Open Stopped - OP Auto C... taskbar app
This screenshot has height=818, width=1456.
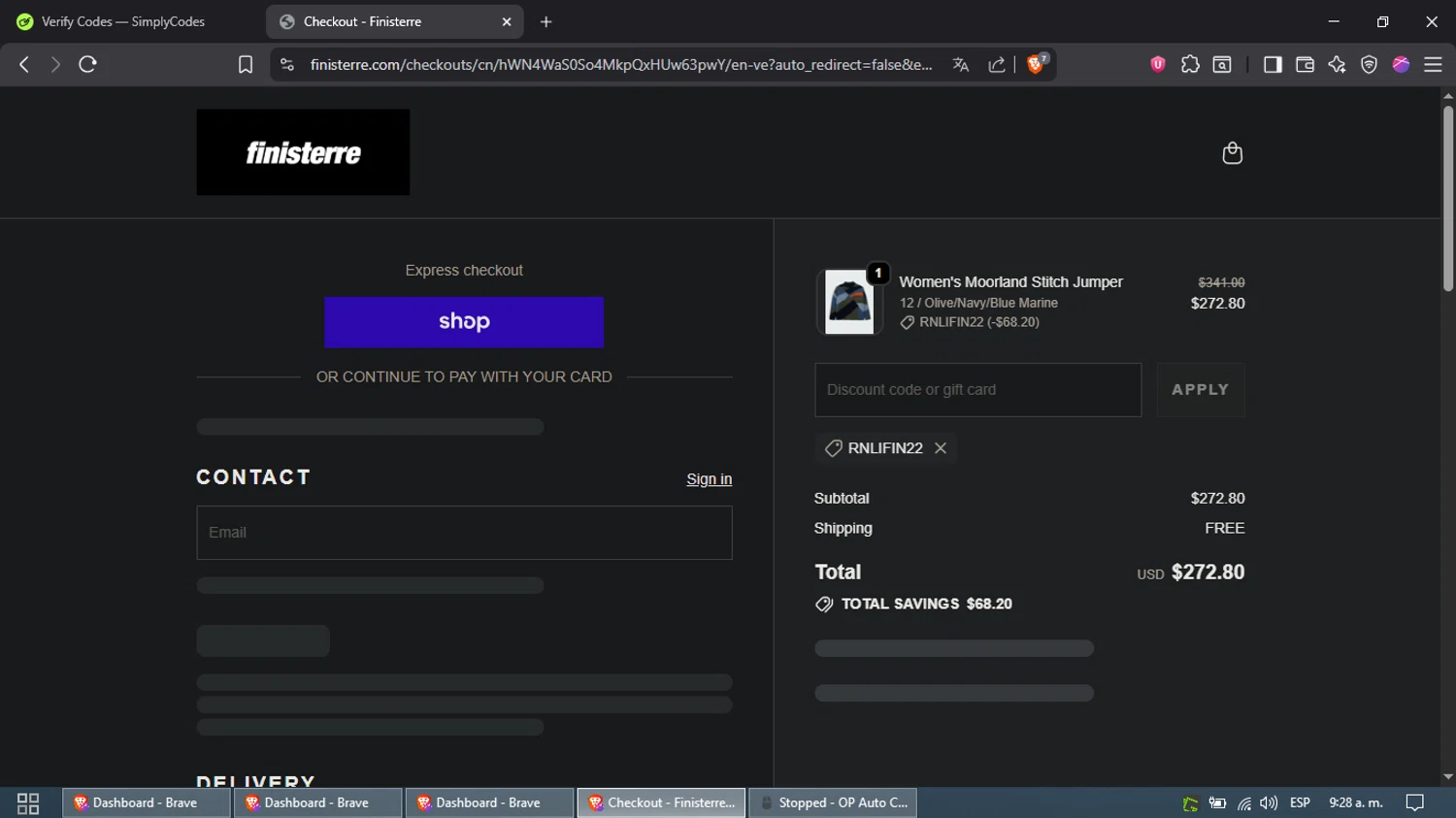(x=833, y=802)
